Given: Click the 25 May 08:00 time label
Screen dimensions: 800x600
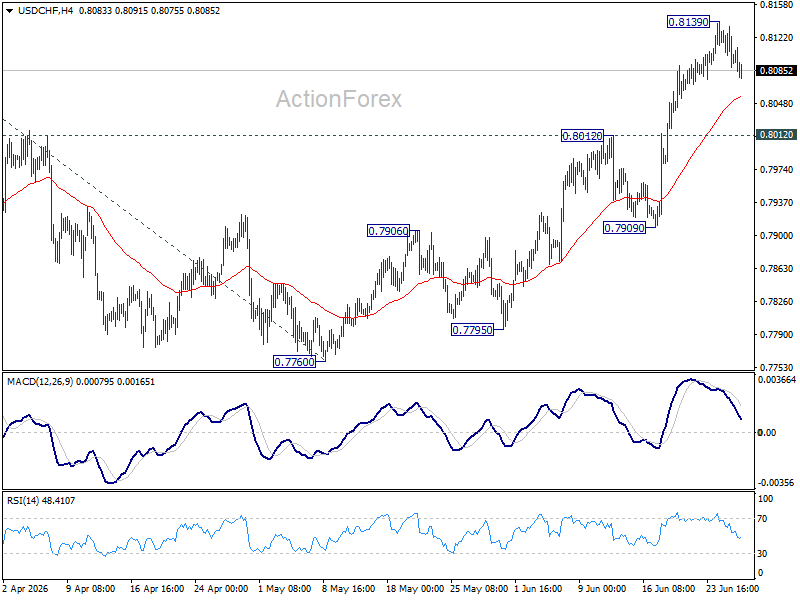Looking at the screenshot, I should (479, 588).
